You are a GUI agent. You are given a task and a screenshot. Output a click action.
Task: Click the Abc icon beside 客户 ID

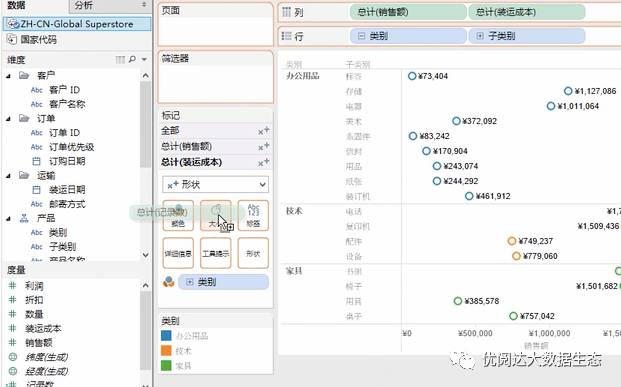[36, 90]
